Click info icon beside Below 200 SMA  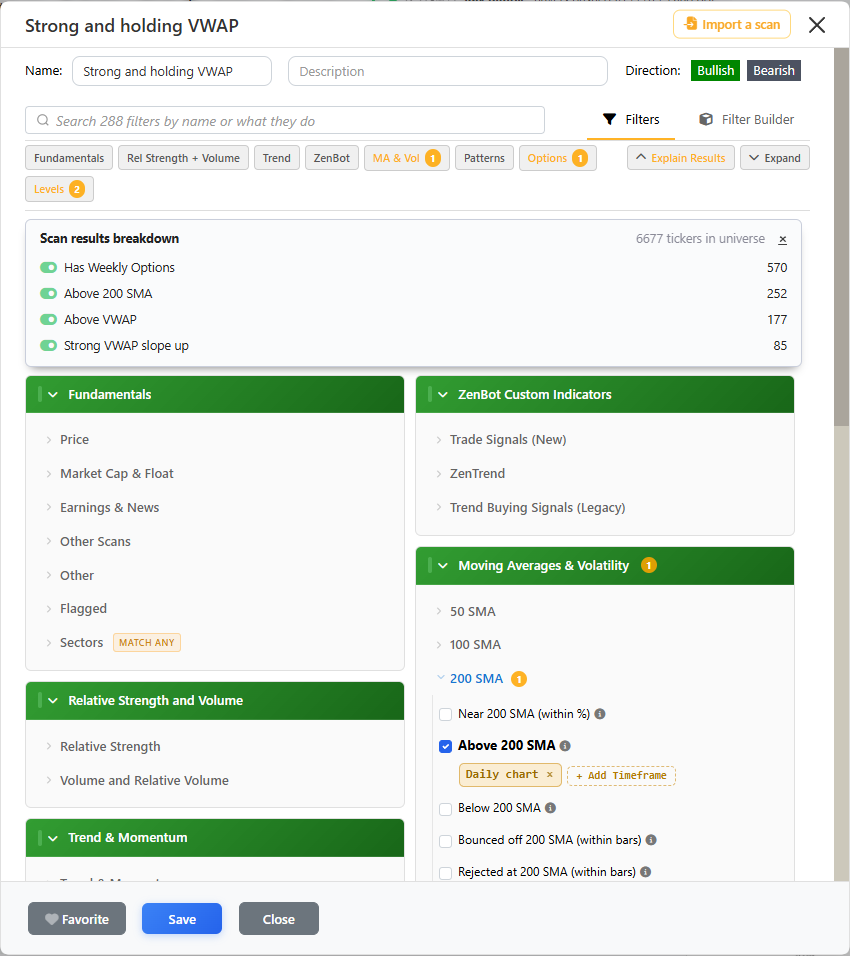click(x=551, y=808)
